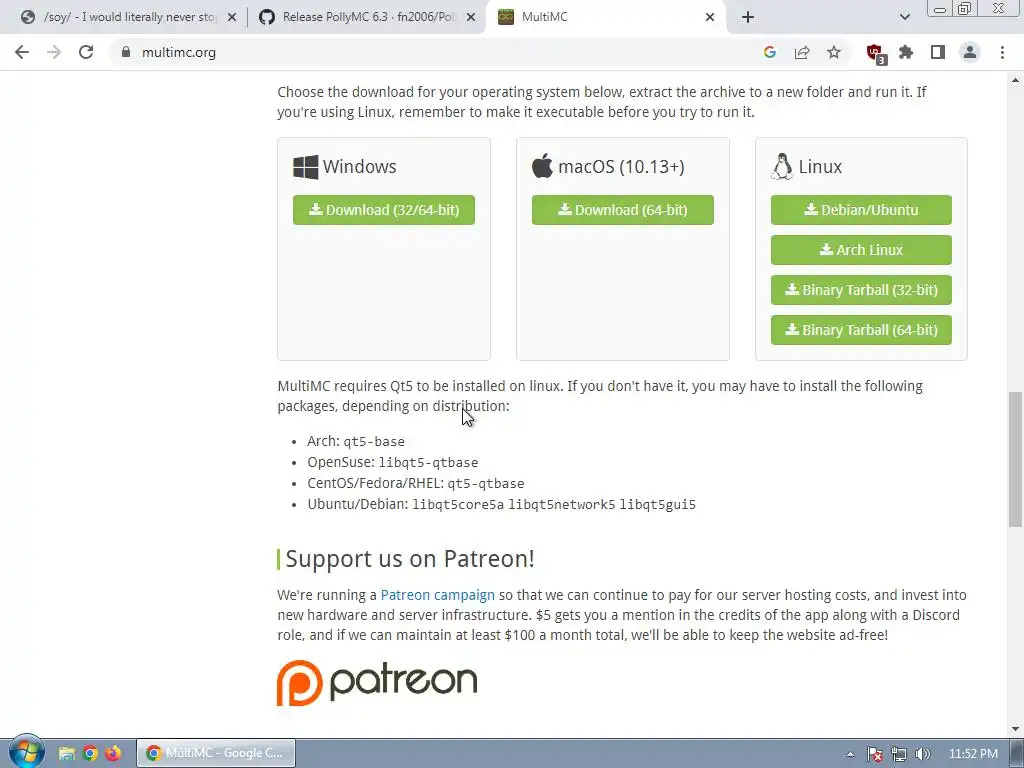Screen dimensions: 1024x768
Task: Open the Windows Start orb
Action: (27, 752)
